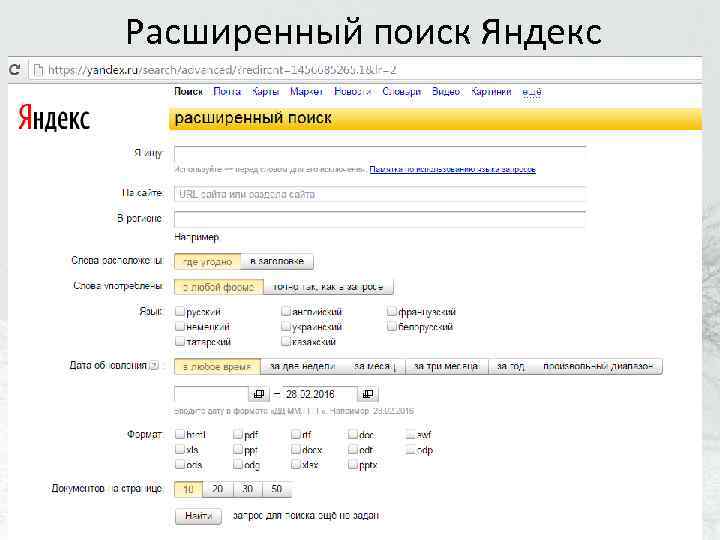Check the английский language checkbox
This screenshot has width=720, height=540.
pyautogui.click(x=286, y=311)
